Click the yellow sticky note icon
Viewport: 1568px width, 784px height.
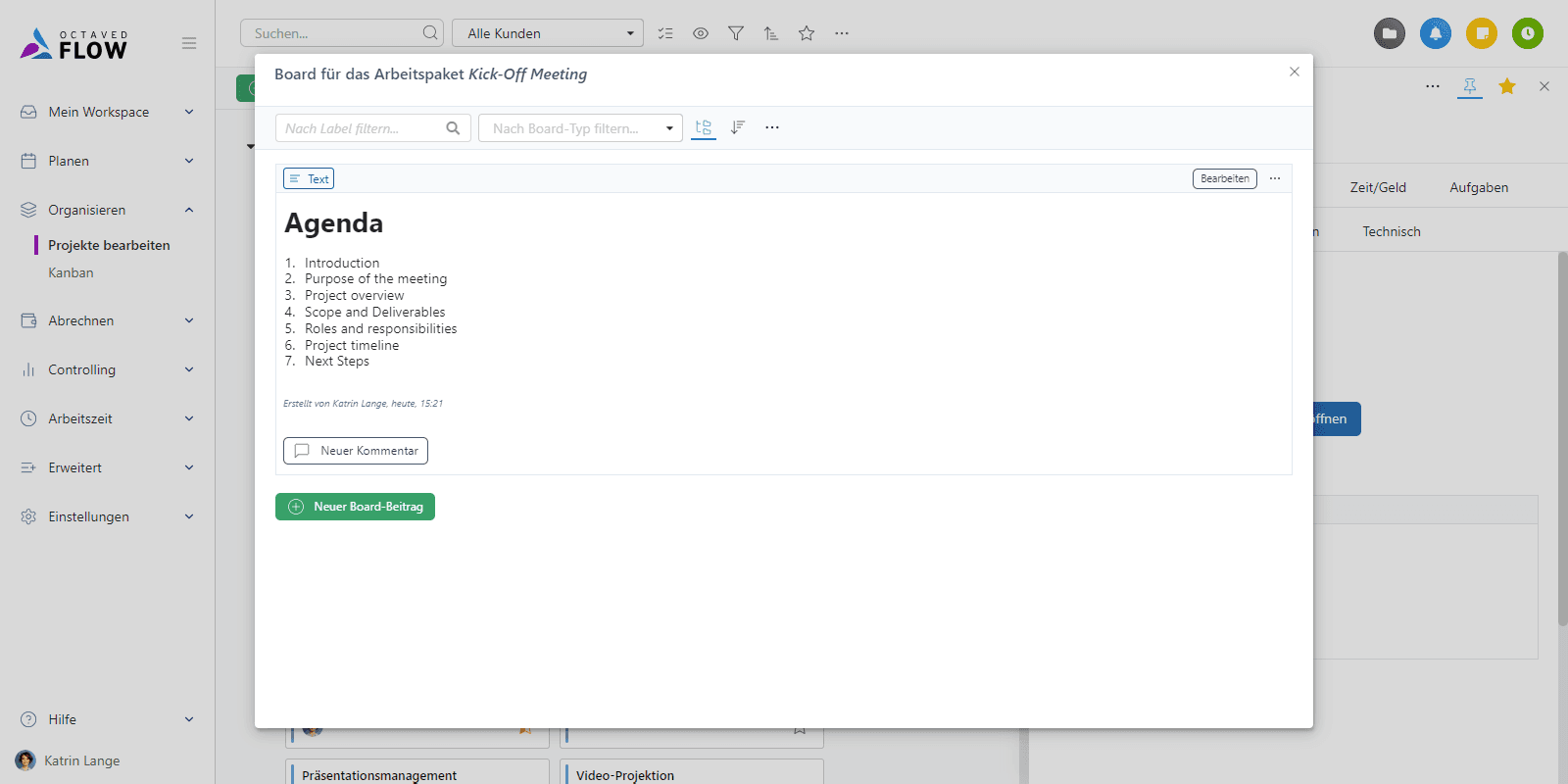click(1482, 33)
